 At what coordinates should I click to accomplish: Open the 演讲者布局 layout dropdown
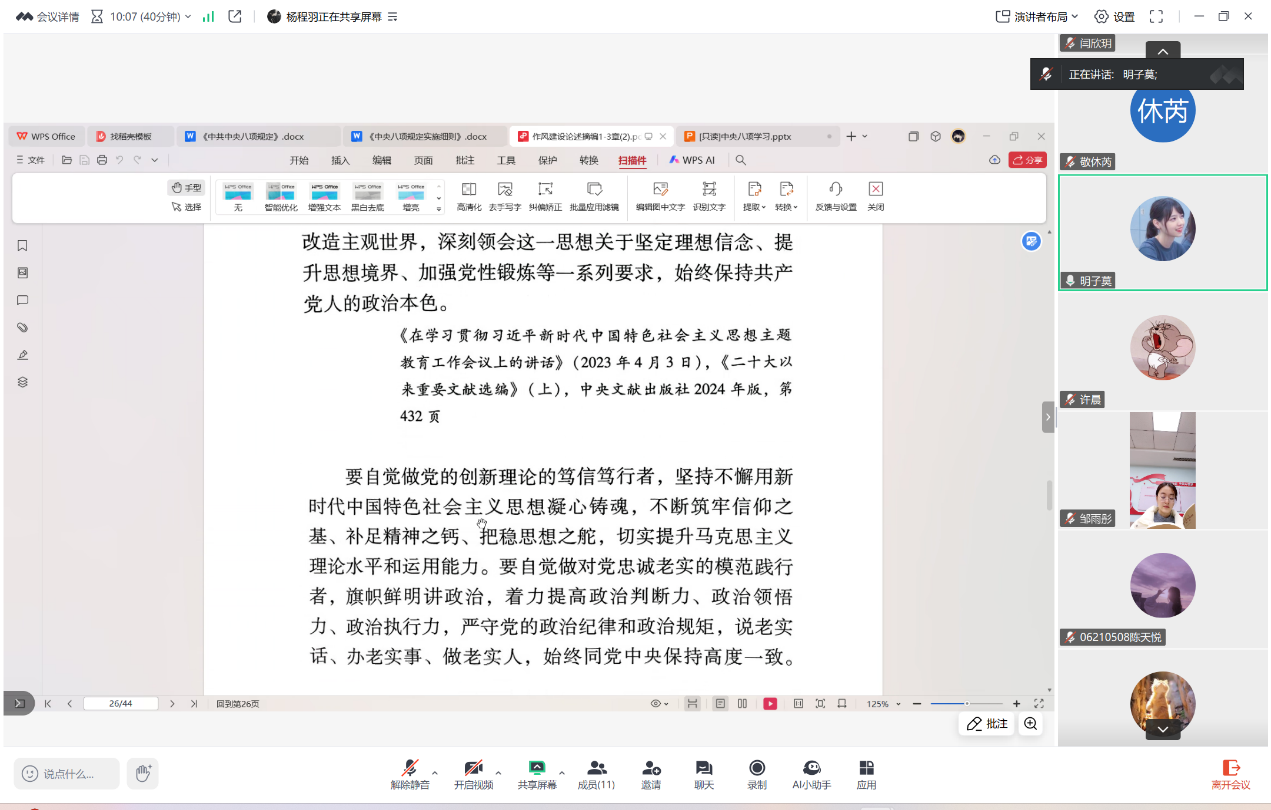[x=1037, y=16]
